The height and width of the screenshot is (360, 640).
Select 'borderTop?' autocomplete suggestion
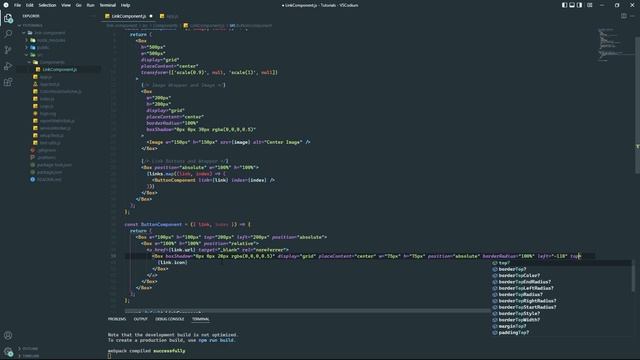pos(562,269)
